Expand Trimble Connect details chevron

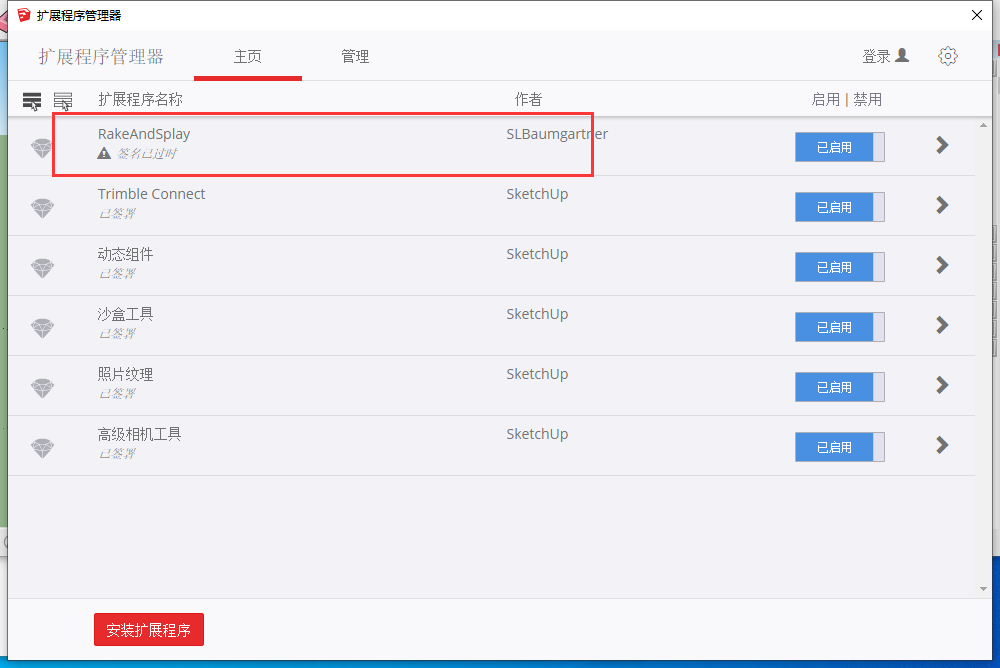[x=942, y=205]
